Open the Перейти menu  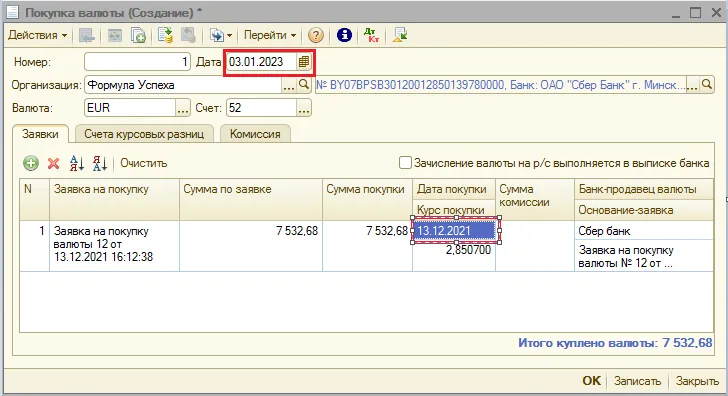(270, 35)
